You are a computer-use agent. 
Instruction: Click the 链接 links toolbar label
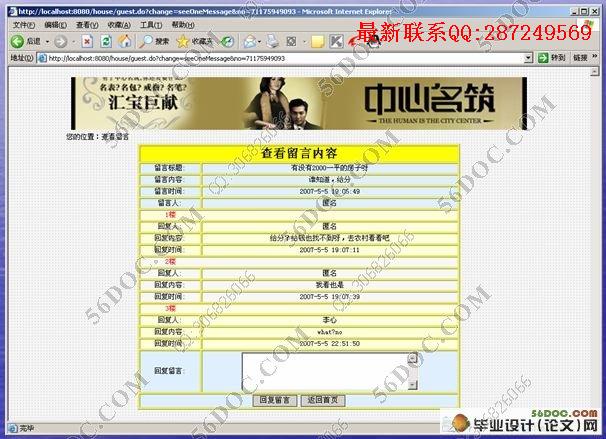[x=580, y=58]
